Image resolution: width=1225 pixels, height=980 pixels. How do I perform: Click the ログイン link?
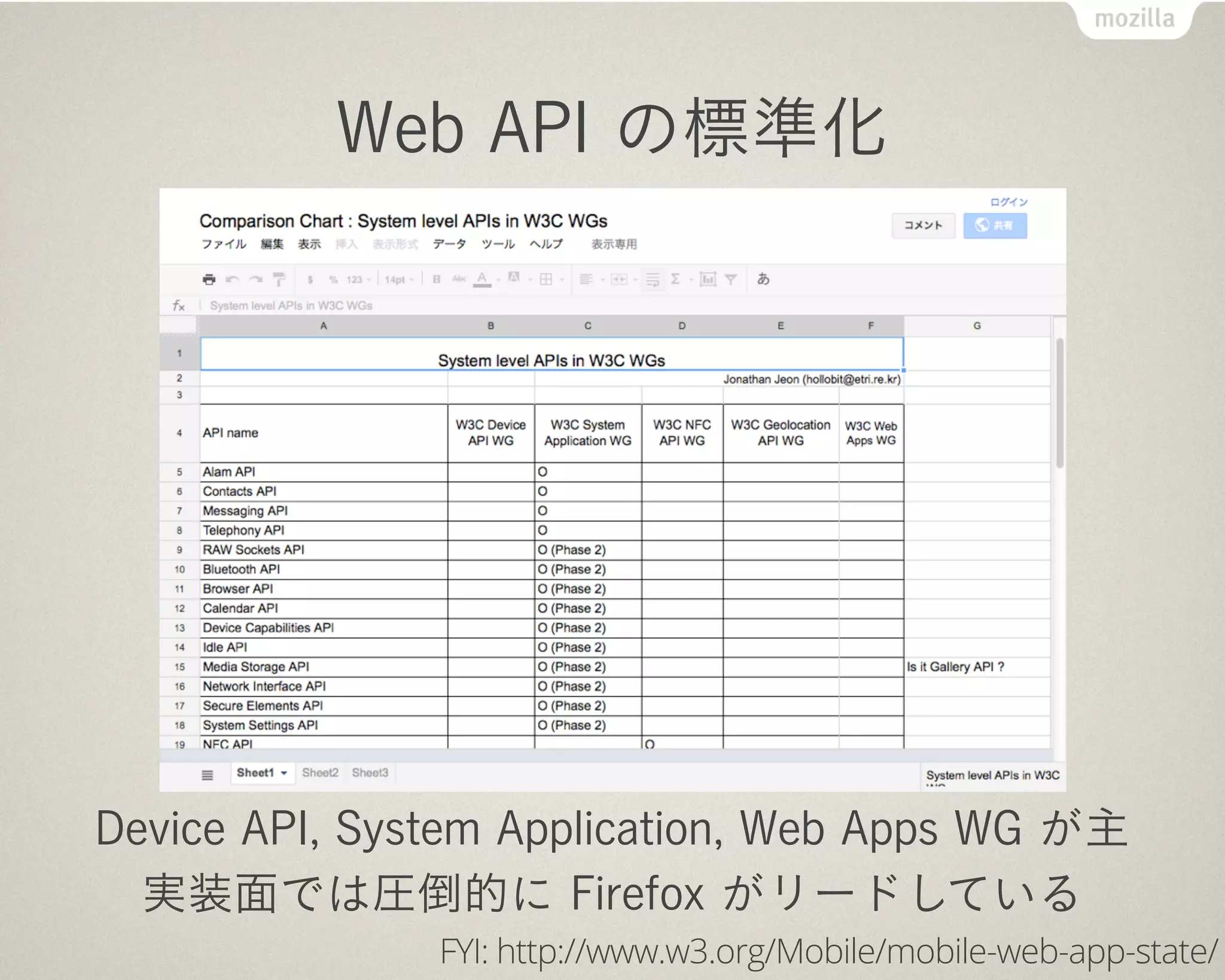[1008, 202]
